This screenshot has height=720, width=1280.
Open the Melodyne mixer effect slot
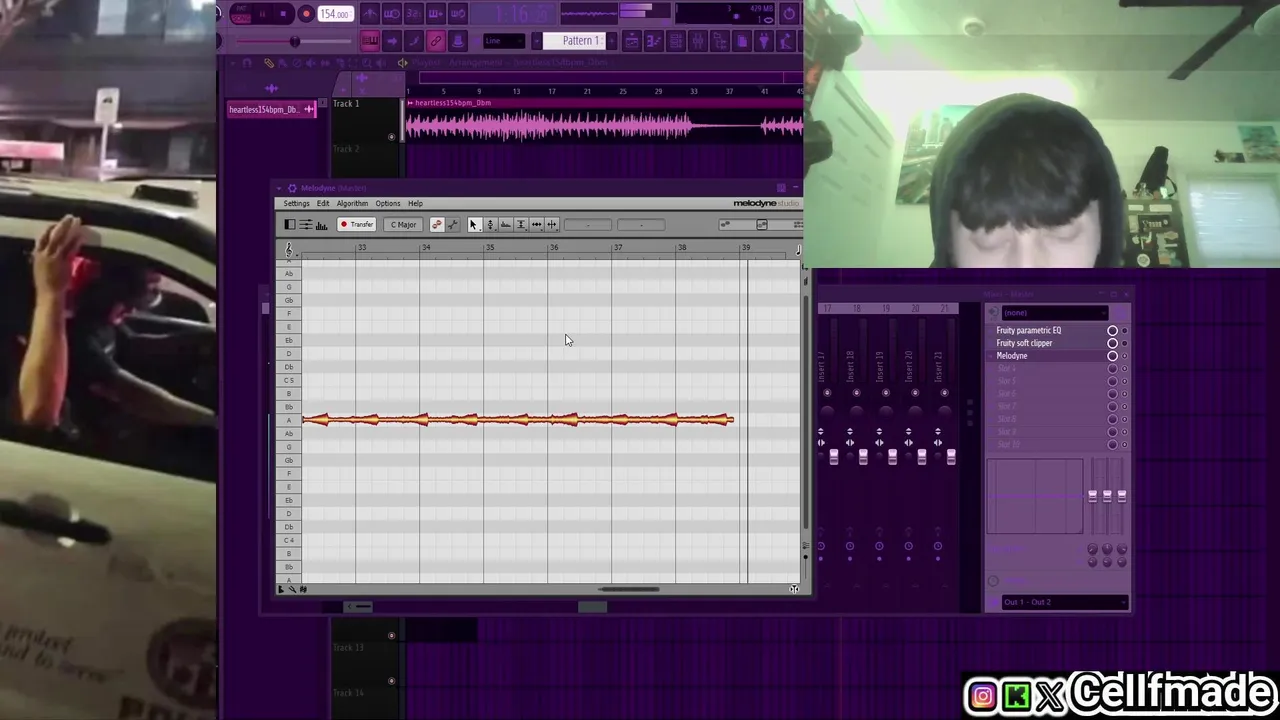click(x=1012, y=356)
